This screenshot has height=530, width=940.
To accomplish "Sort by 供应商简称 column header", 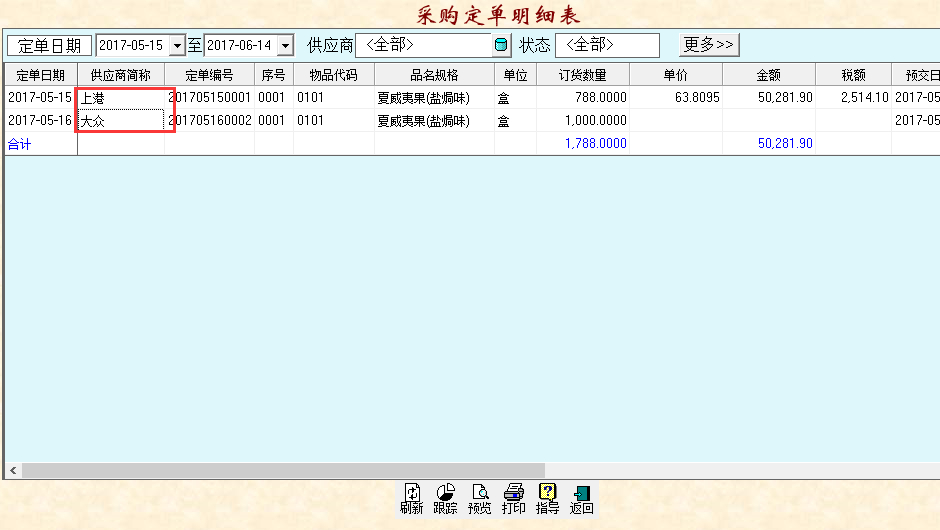I will point(121,75).
